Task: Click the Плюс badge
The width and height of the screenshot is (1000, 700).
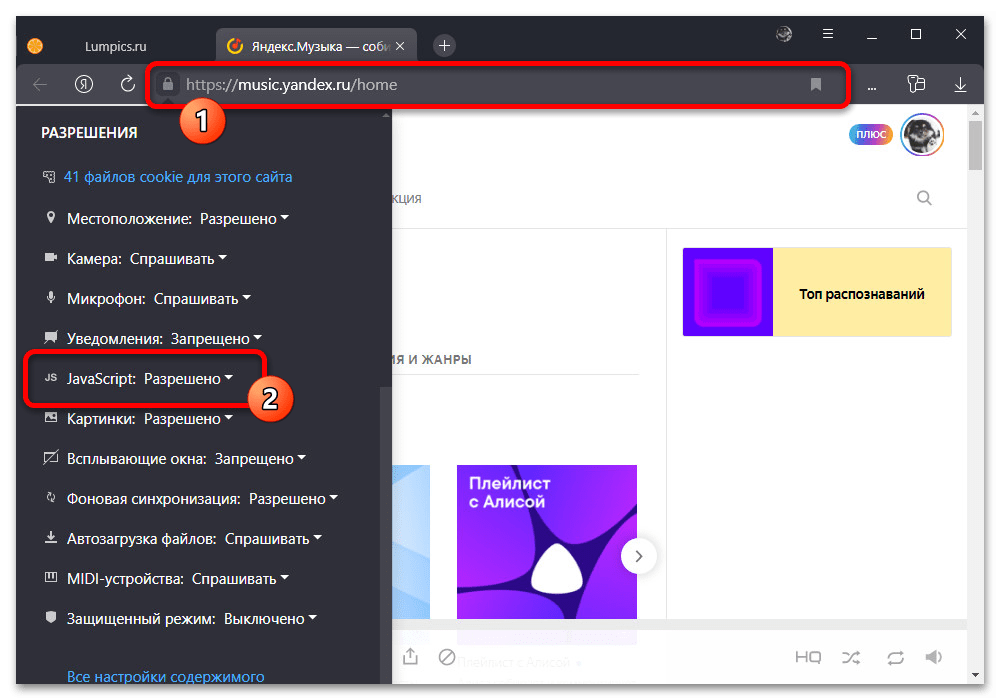Action: click(x=871, y=135)
